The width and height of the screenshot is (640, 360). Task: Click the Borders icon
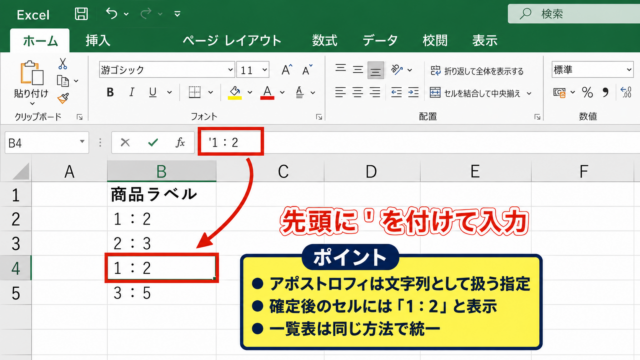195,92
